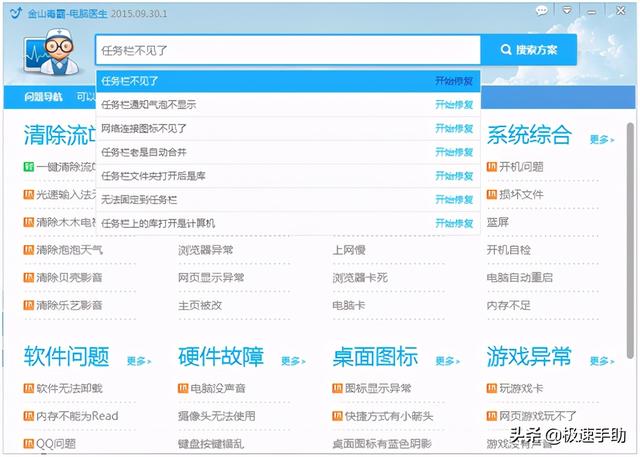Open the title bar dropdown menu icon
The height and width of the screenshot is (457, 640).
567,11
